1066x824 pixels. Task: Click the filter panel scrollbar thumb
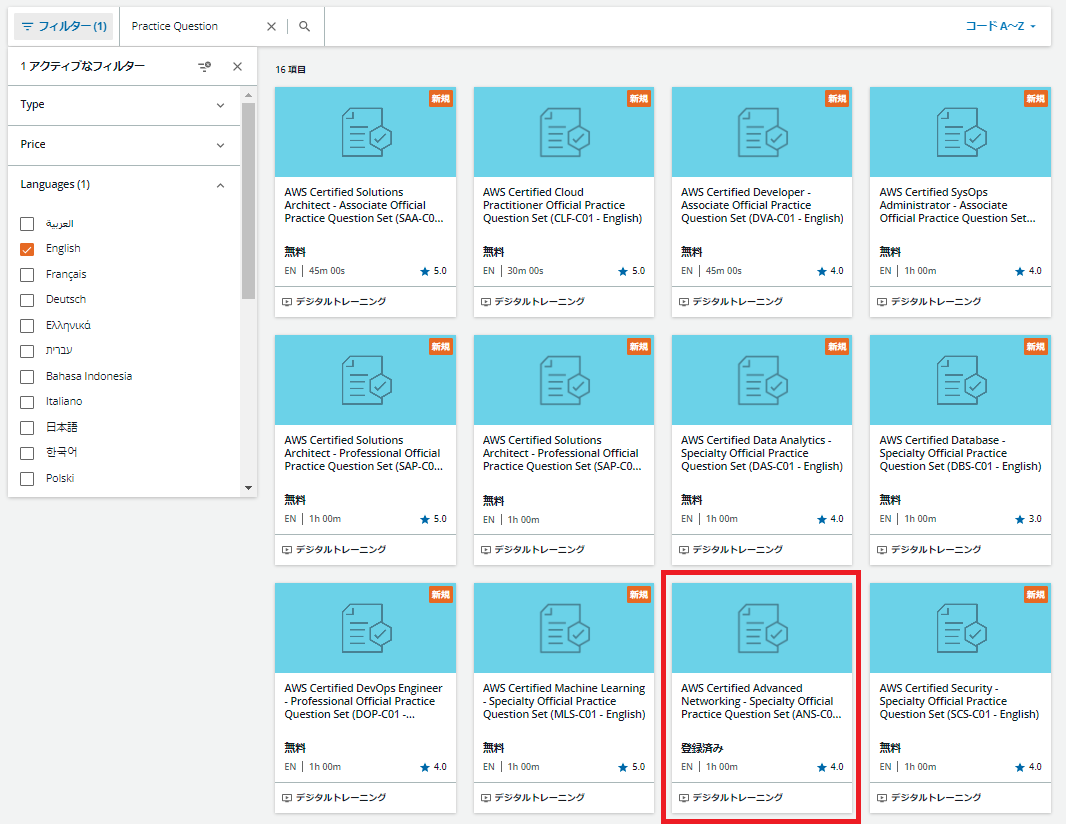pos(248,201)
